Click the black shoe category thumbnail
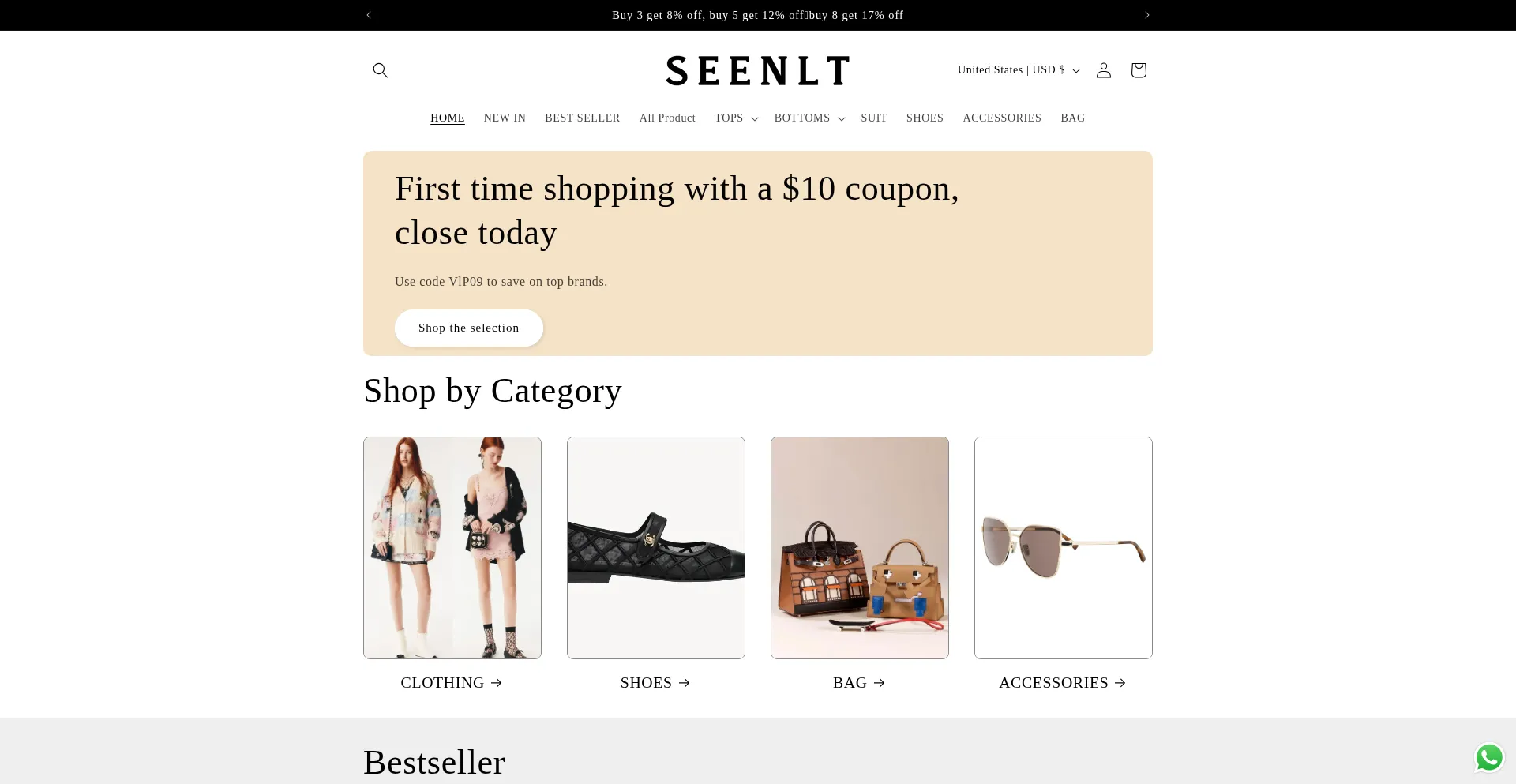Viewport: 1516px width, 784px height. click(655, 548)
